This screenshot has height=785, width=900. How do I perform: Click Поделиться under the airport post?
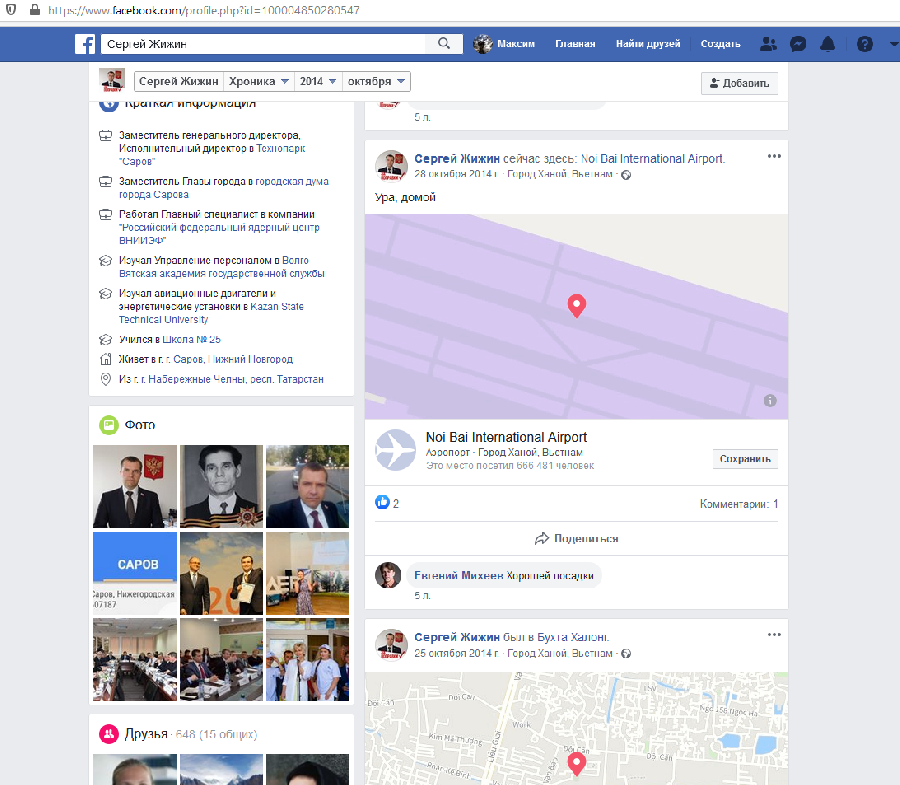point(576,538)
